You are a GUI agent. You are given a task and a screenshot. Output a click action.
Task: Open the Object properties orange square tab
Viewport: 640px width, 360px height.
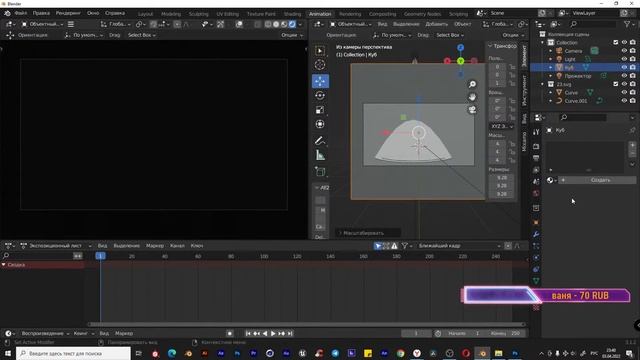(x=536, y=222)
